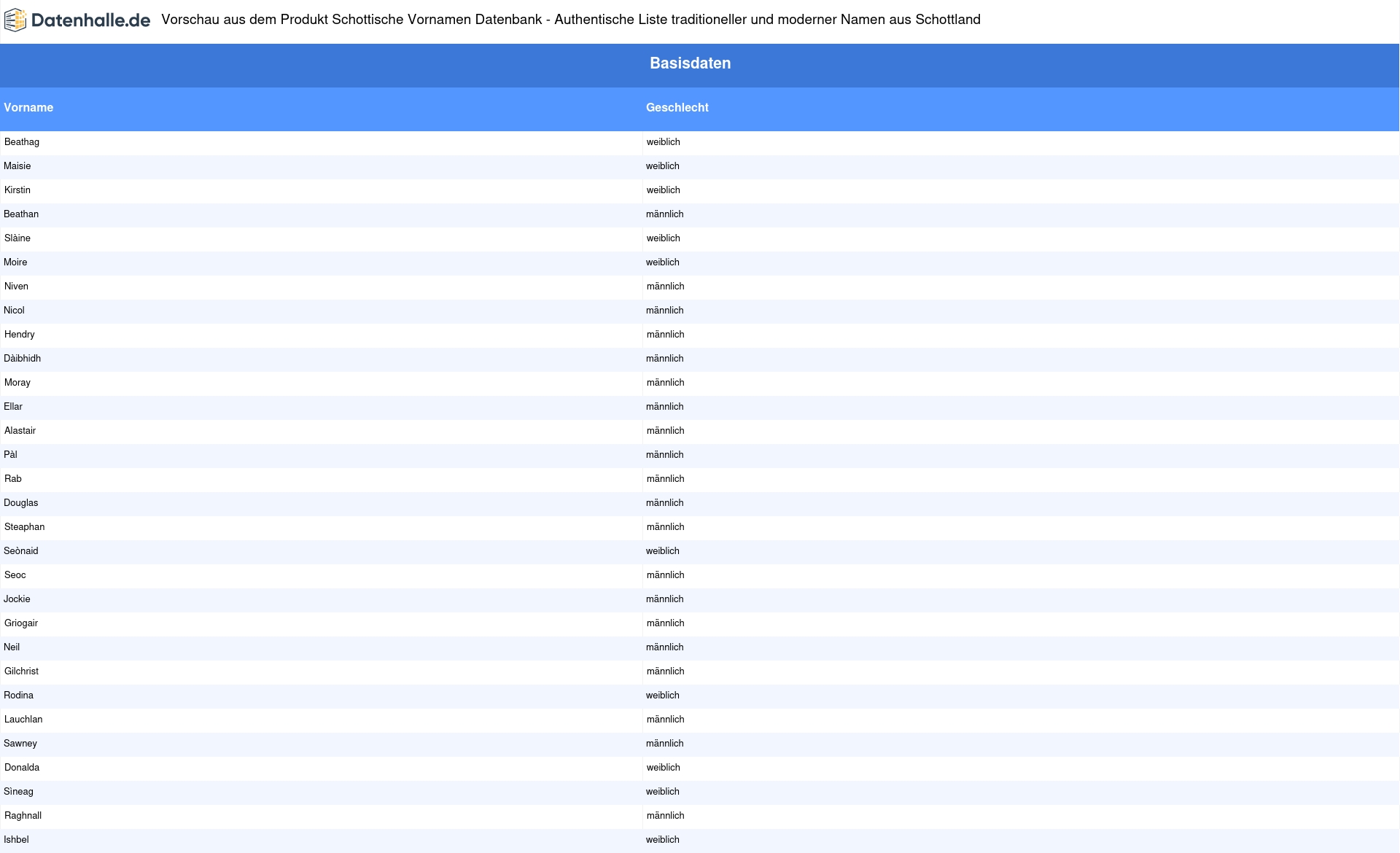Image resolution: width=1400 pixels, height=853 pixels.
Task: Select the name Rab
Action: click(13, 479)
